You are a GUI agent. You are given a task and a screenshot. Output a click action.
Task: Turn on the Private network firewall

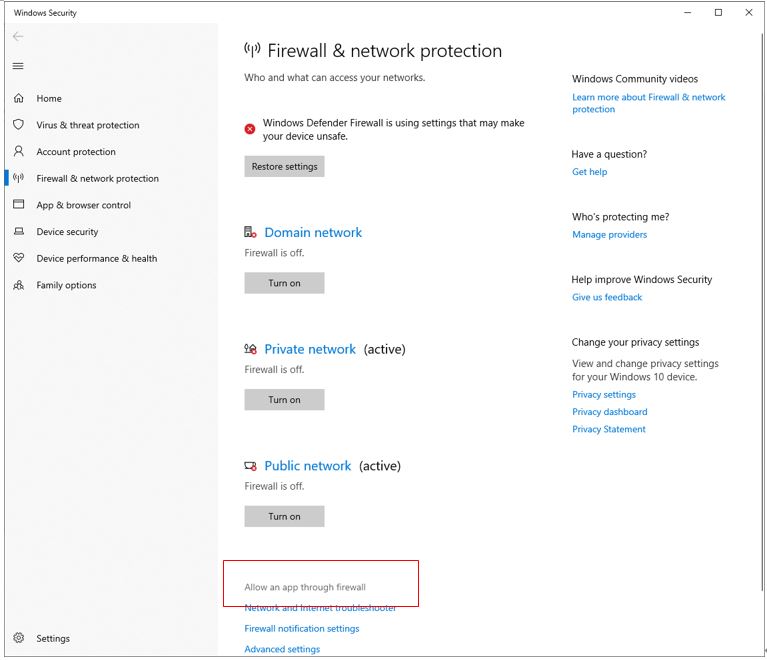pyautogui.click(x=284, y=400)
